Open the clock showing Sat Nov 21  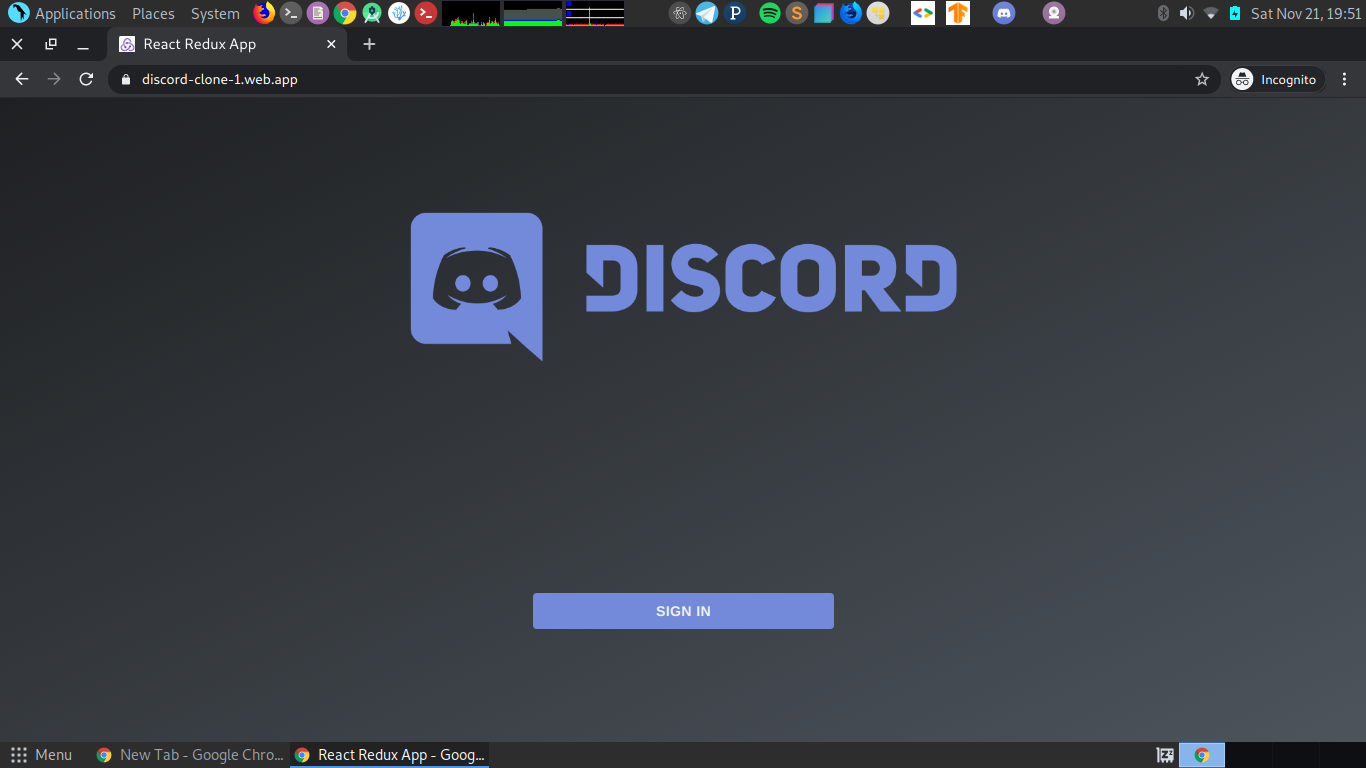pos(1306,14)
